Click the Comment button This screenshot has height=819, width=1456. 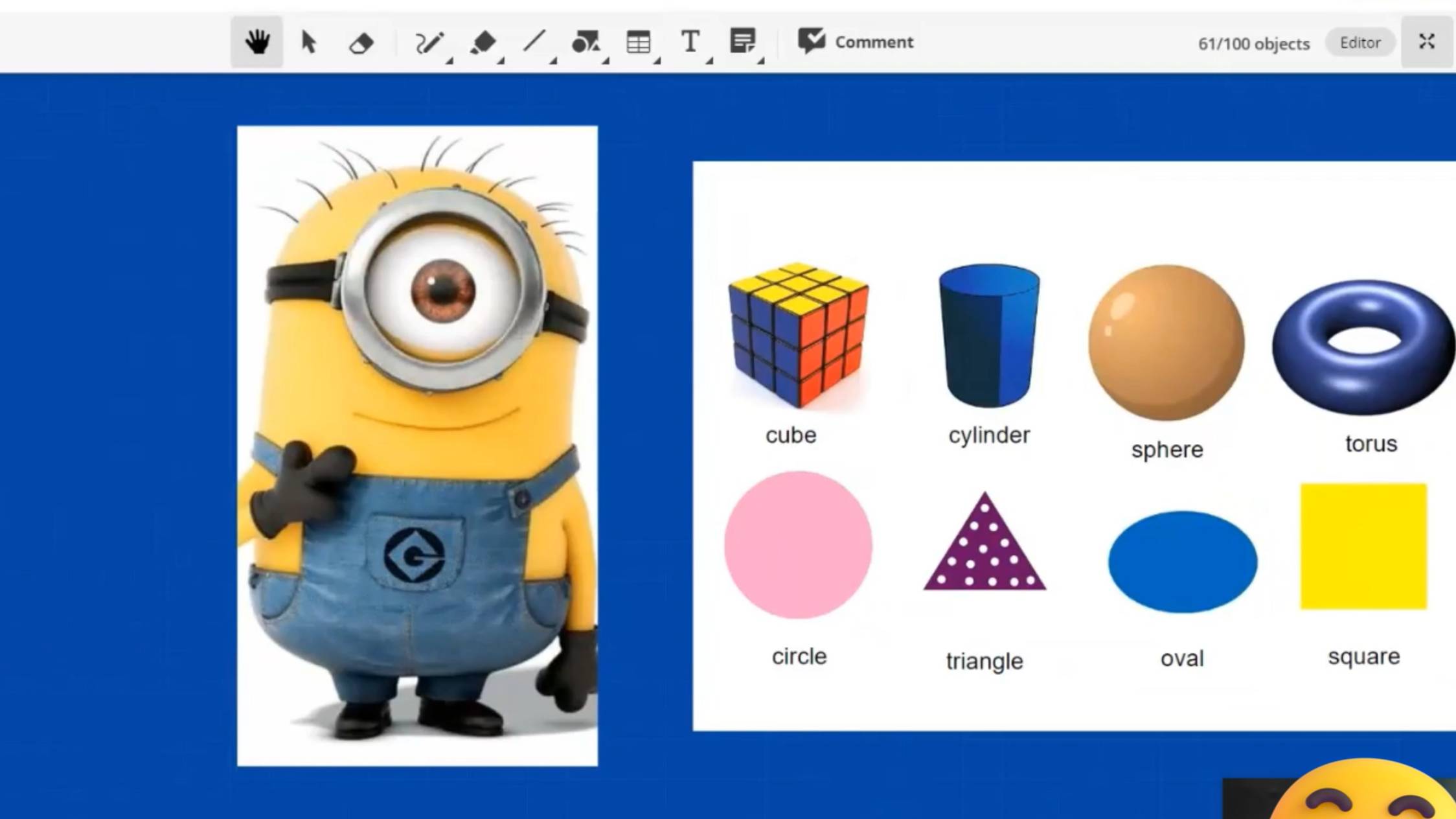(x=856, y=42)
